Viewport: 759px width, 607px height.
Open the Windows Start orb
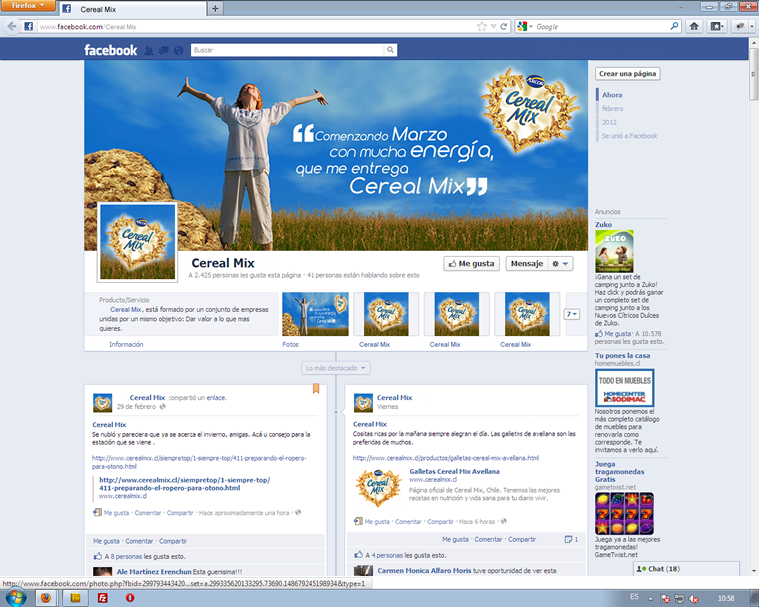pyautogui.click(x=15, y=598)
